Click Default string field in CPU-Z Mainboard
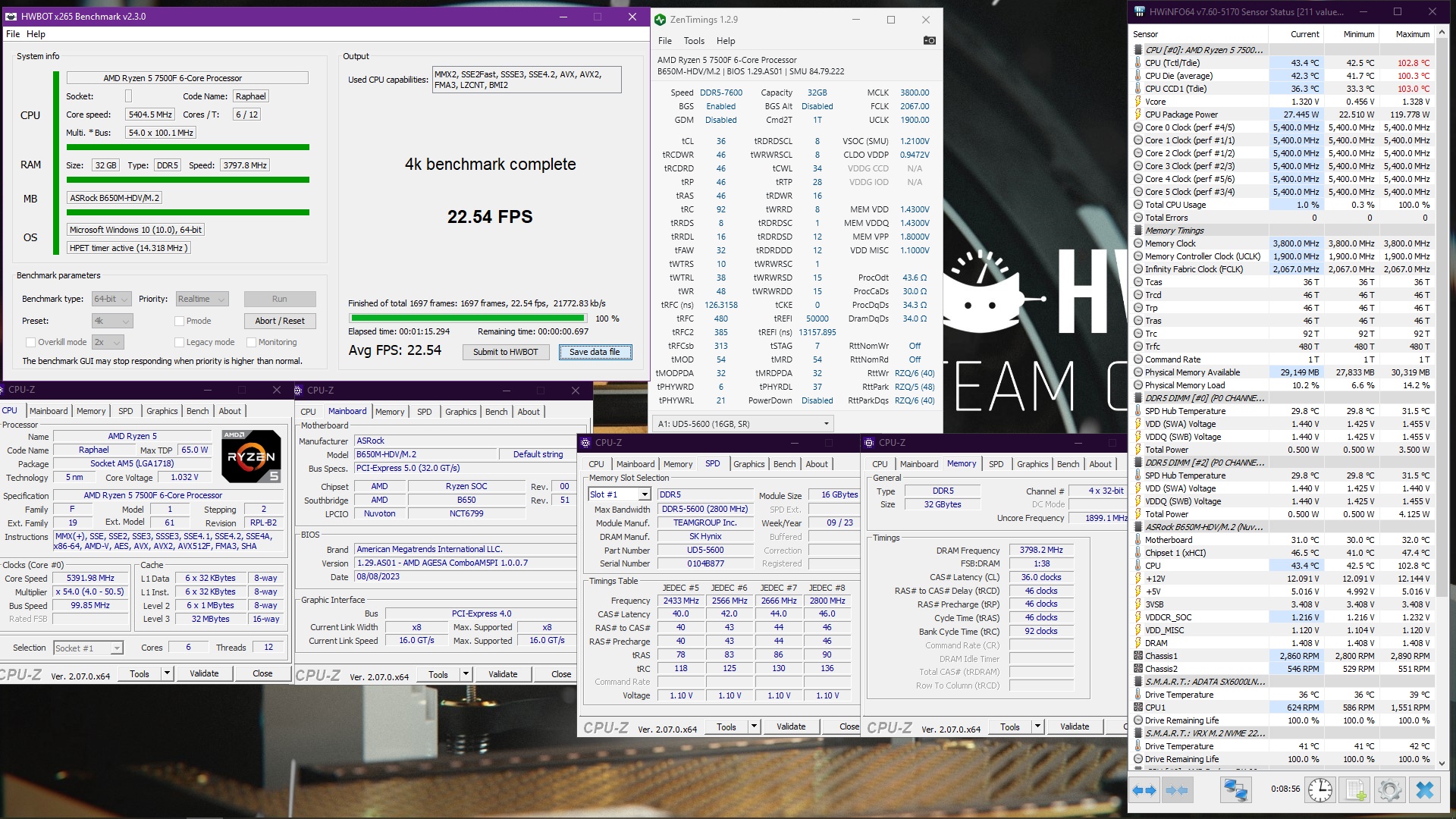This screenshot has width=1456, height=819. coord(538,455)
